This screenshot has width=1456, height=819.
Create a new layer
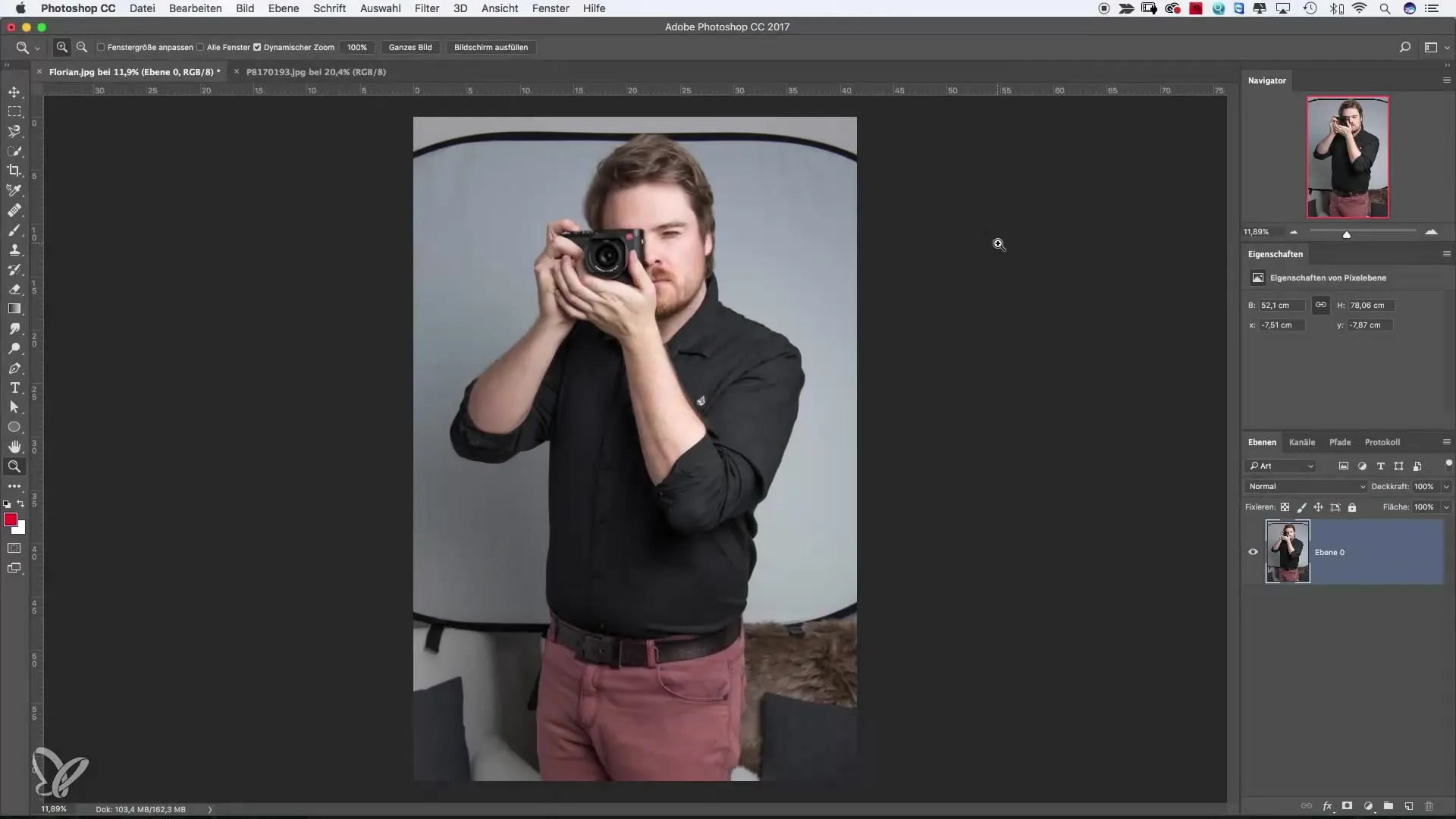coord(1408,806)
